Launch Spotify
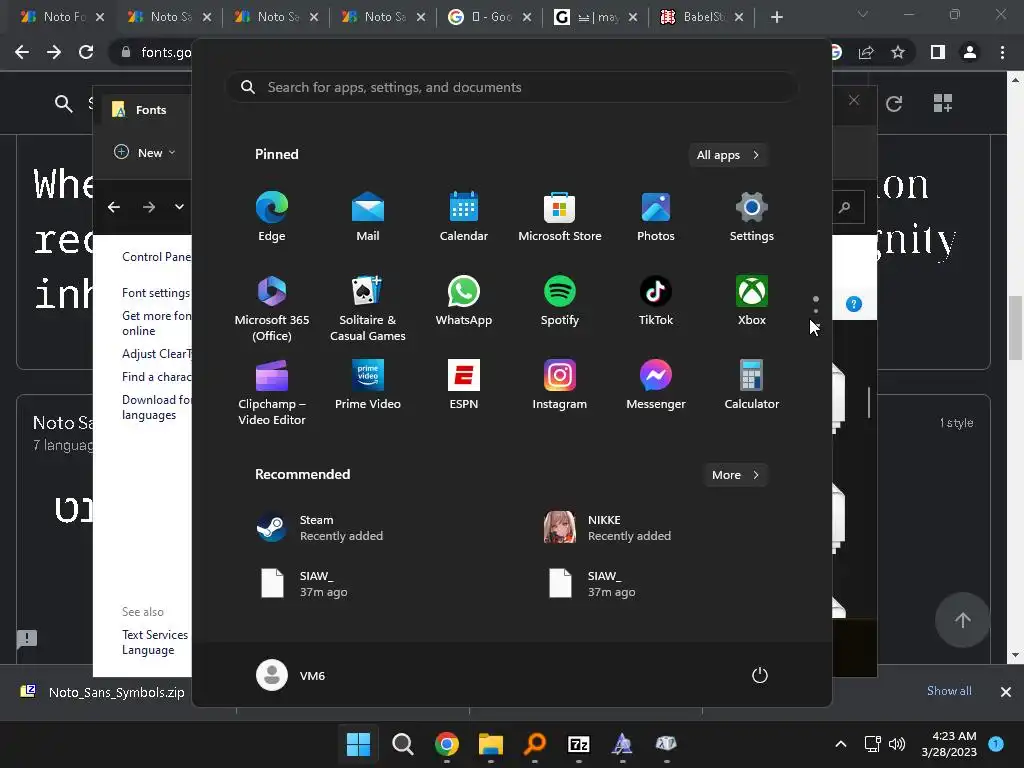1024x768 pixels. click(560, 300)
